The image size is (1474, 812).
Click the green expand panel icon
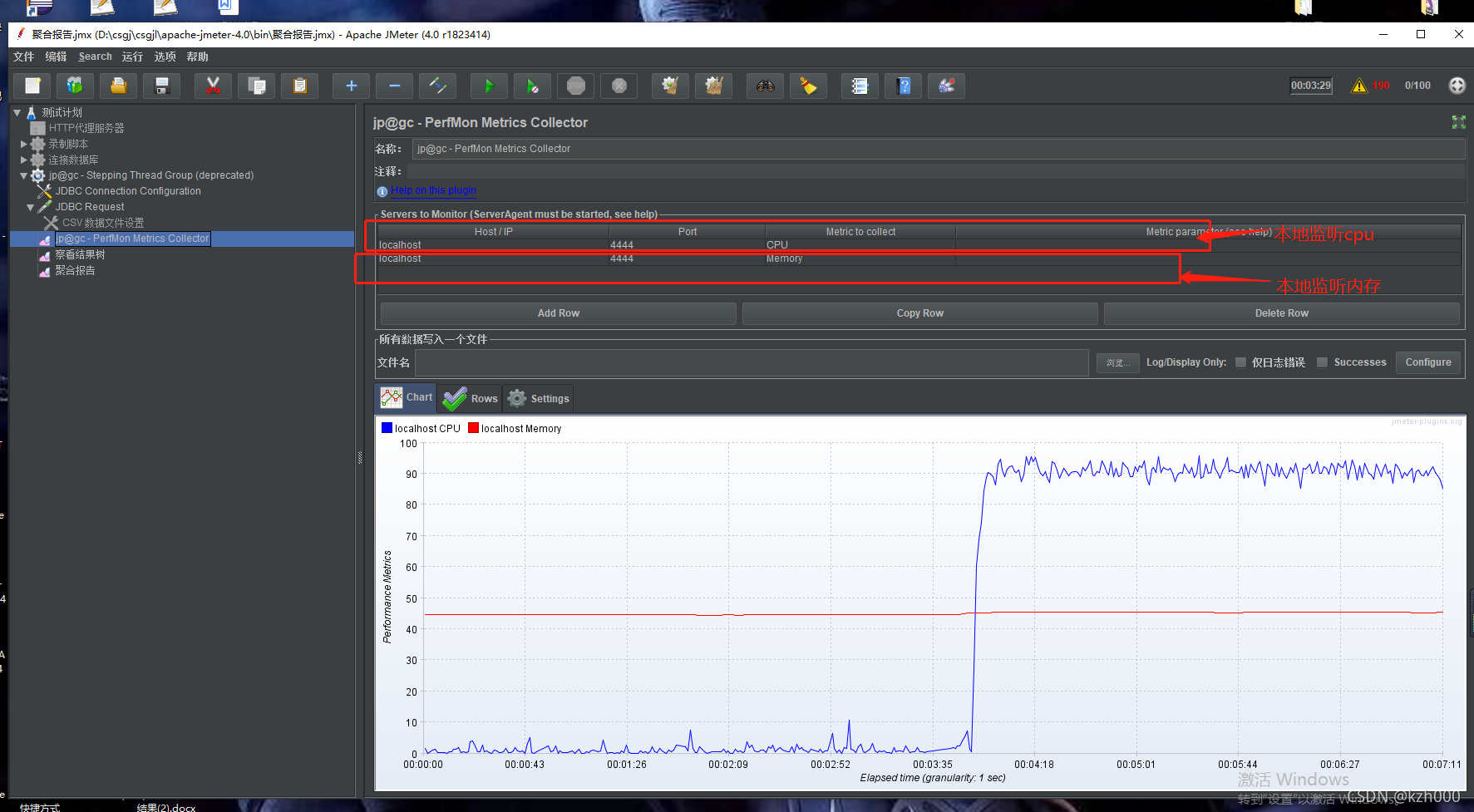[1458, 122]
